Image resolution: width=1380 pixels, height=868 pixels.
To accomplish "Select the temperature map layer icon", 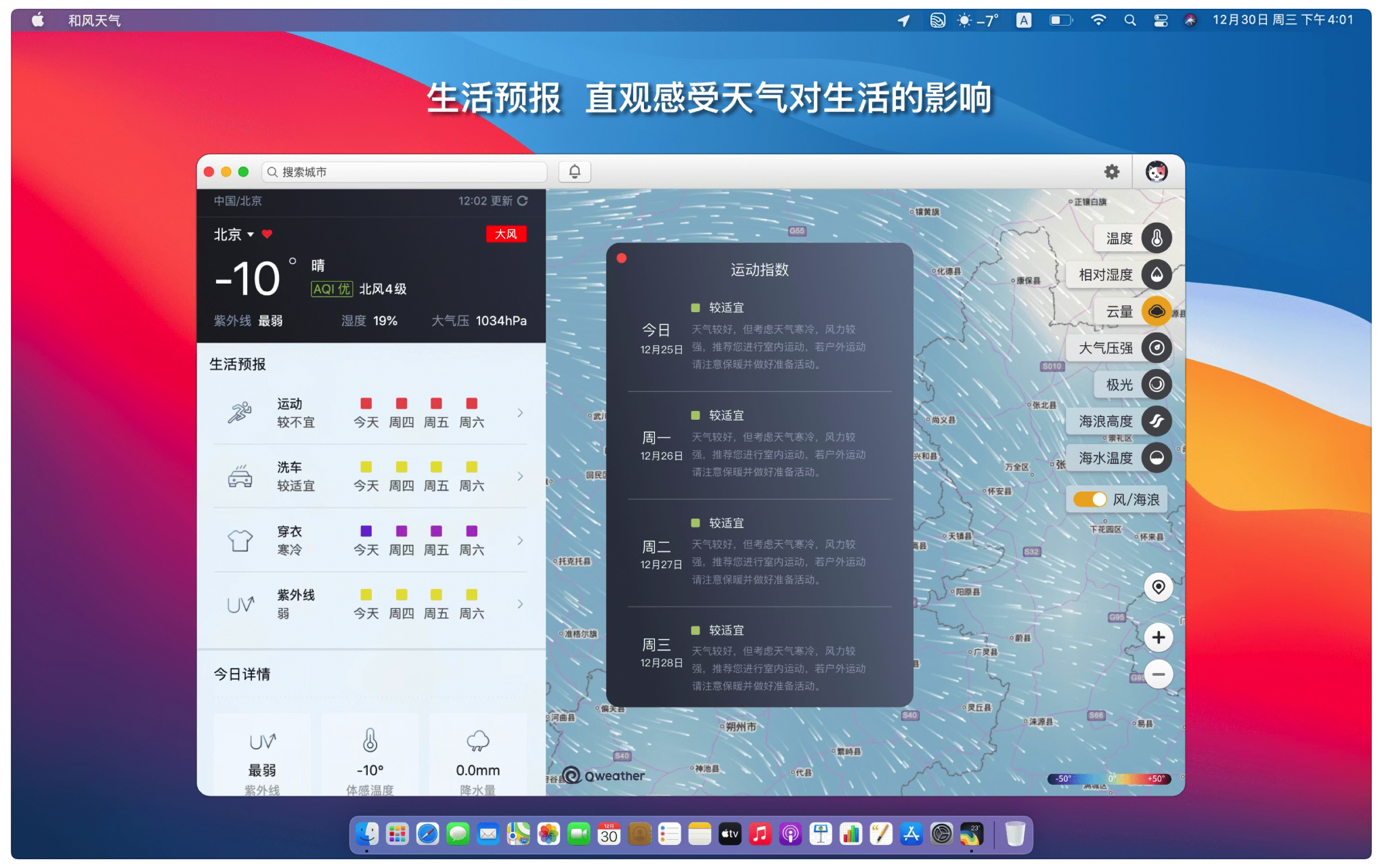I will (x=1157, y=238).
